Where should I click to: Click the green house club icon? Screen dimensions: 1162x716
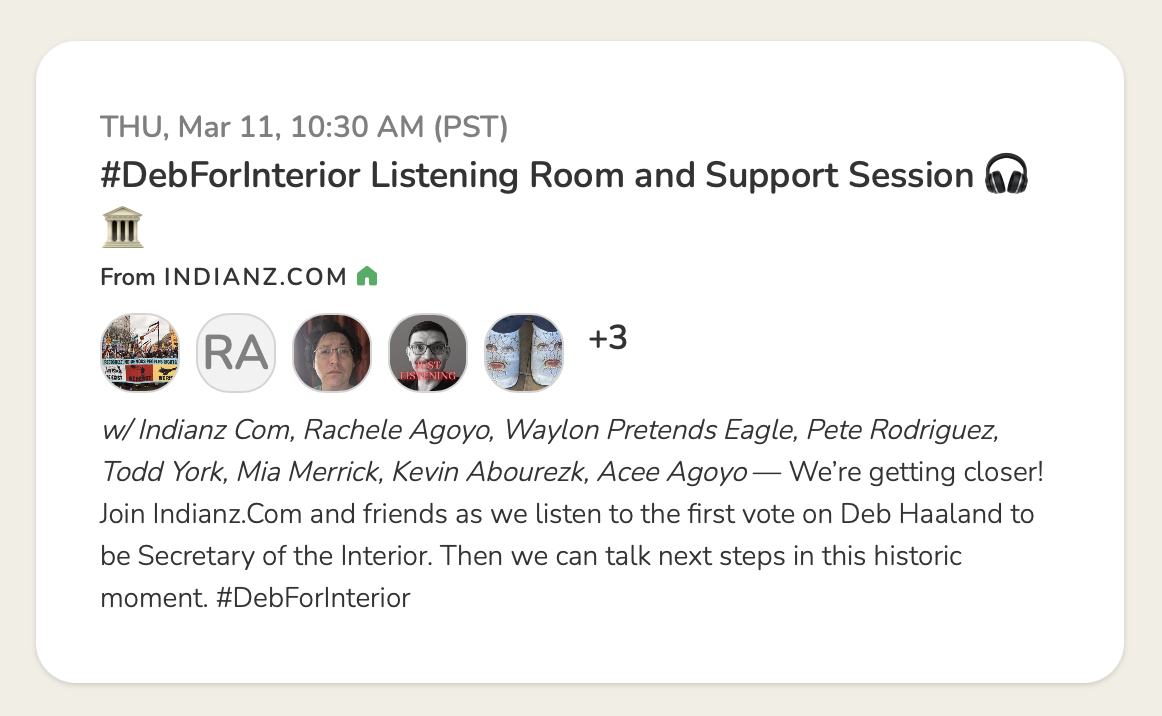(367, 276)
